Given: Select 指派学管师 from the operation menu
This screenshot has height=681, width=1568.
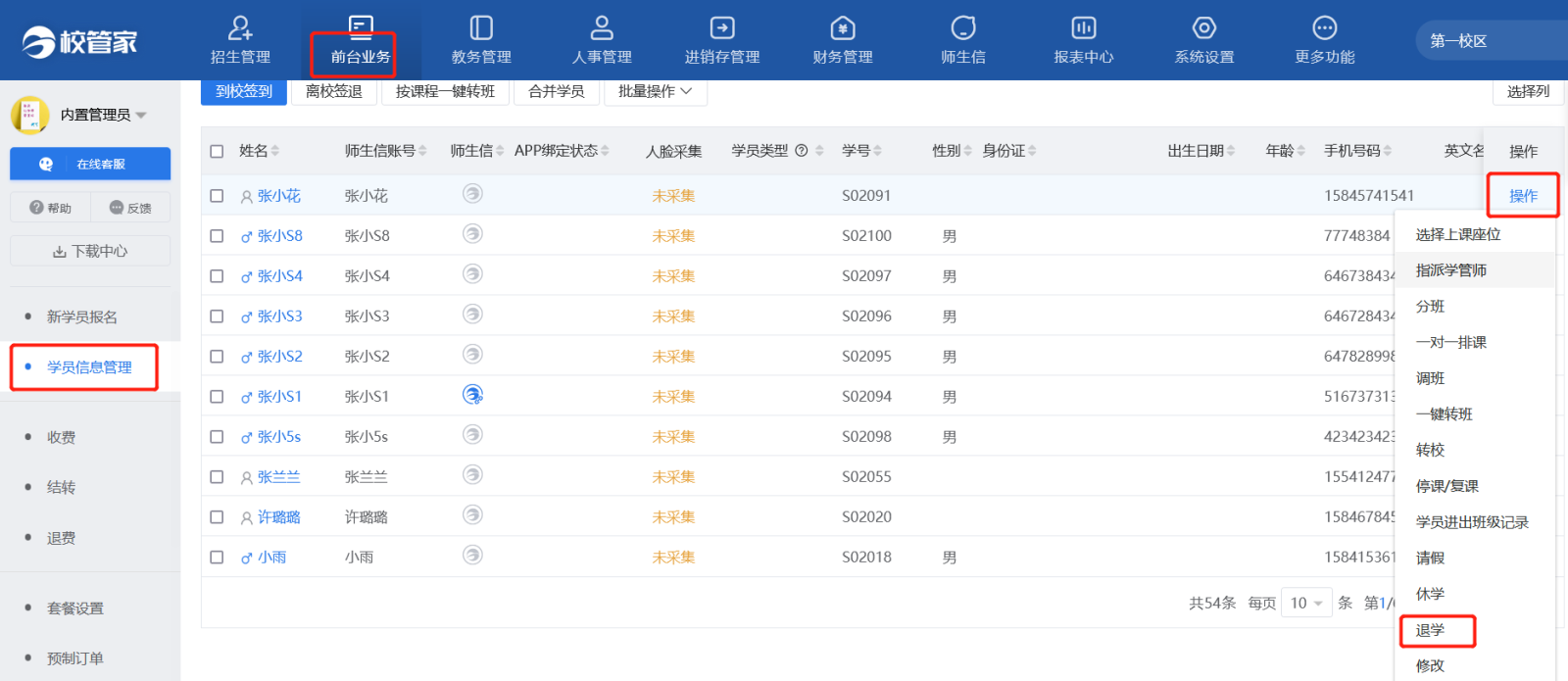Looking at the screenshot, I should pos(1450,270).
